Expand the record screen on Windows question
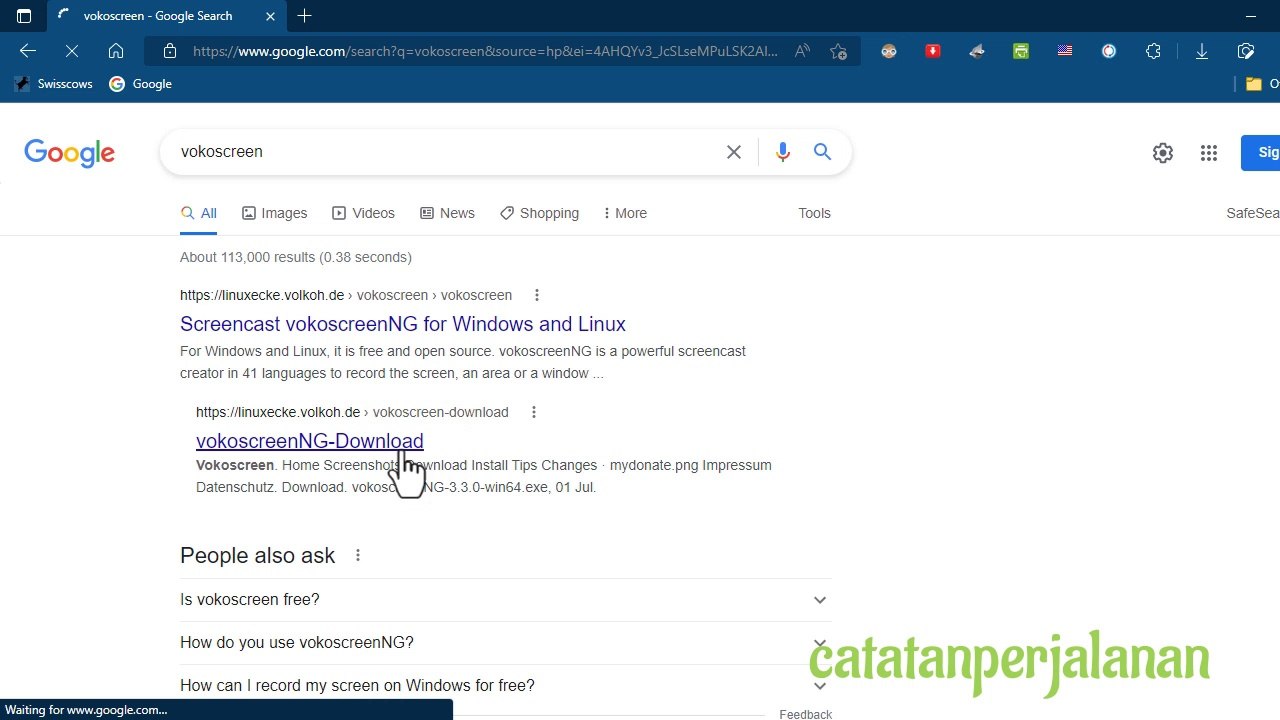 point(506,686)
